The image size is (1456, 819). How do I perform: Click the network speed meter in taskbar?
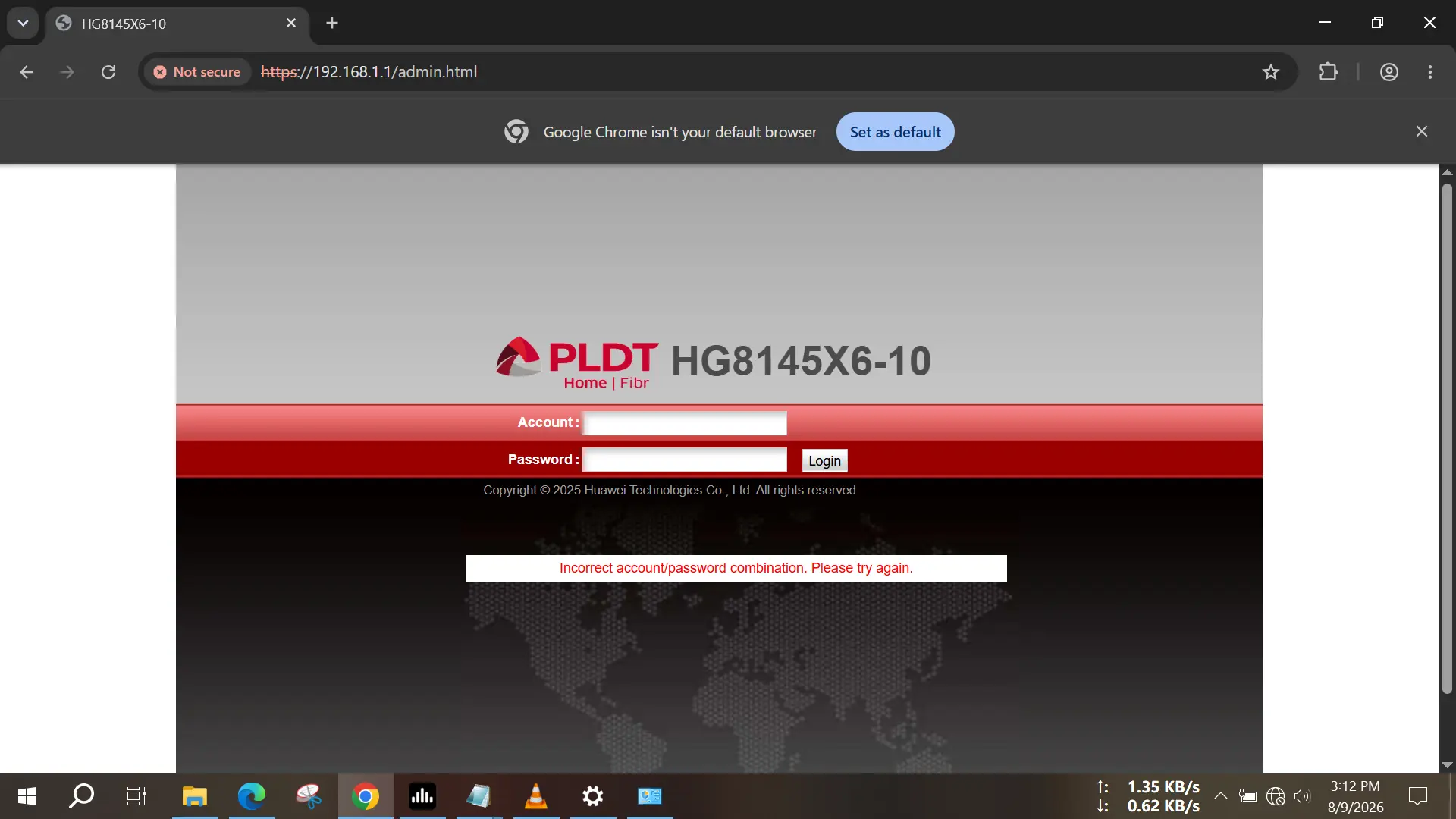1148,796
